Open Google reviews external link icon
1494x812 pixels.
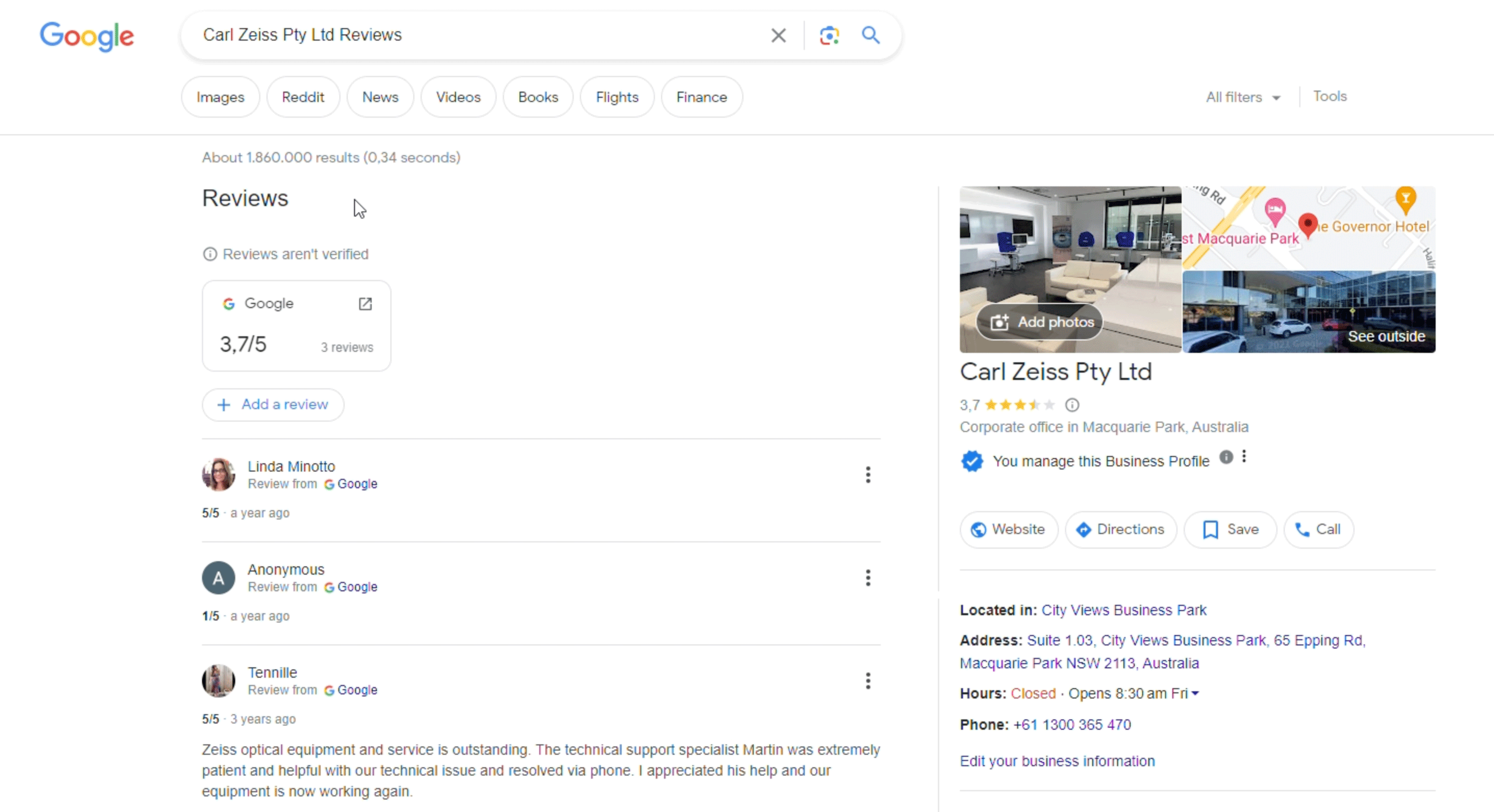point(365,303)
